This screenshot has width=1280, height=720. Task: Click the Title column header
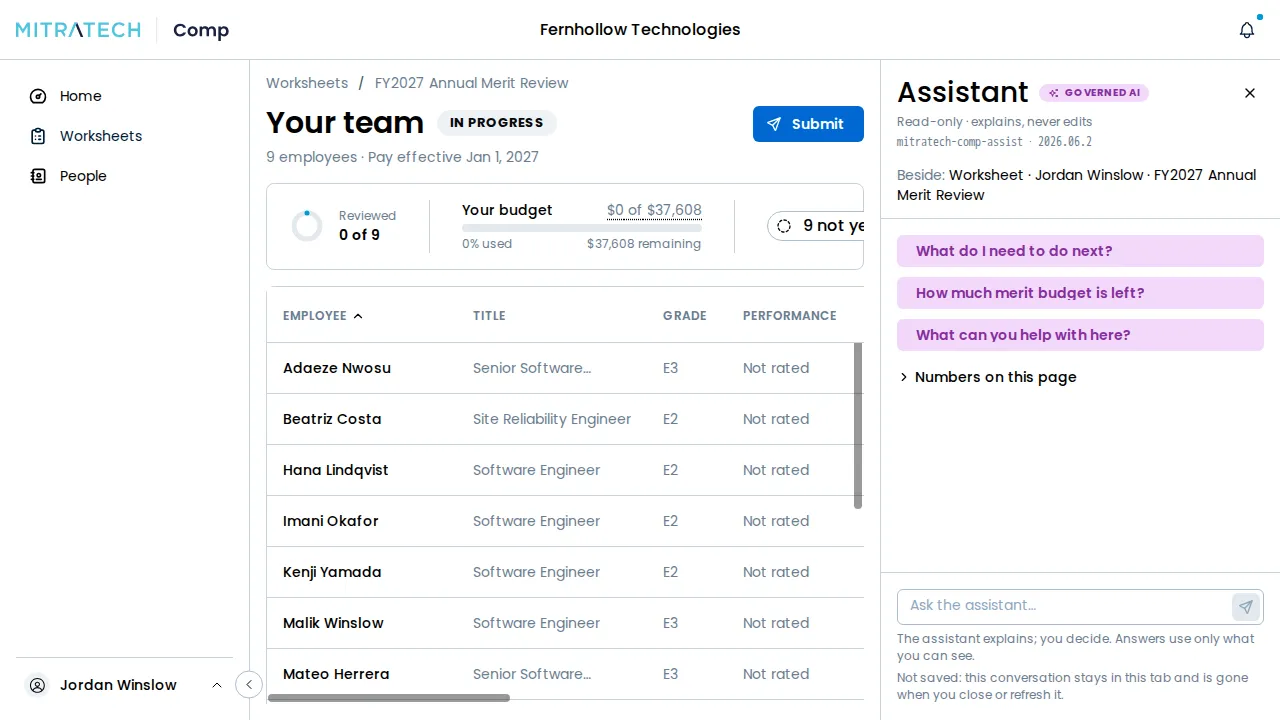tap(489, 316)
